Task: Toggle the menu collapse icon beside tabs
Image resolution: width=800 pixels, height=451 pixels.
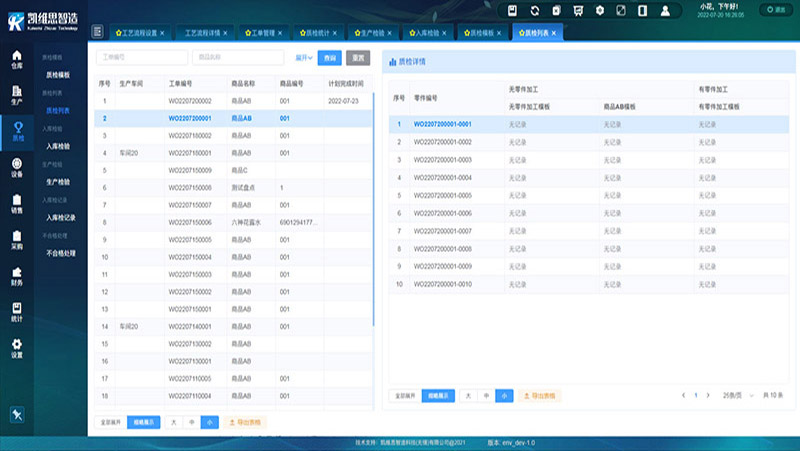Action: (97, 32)
